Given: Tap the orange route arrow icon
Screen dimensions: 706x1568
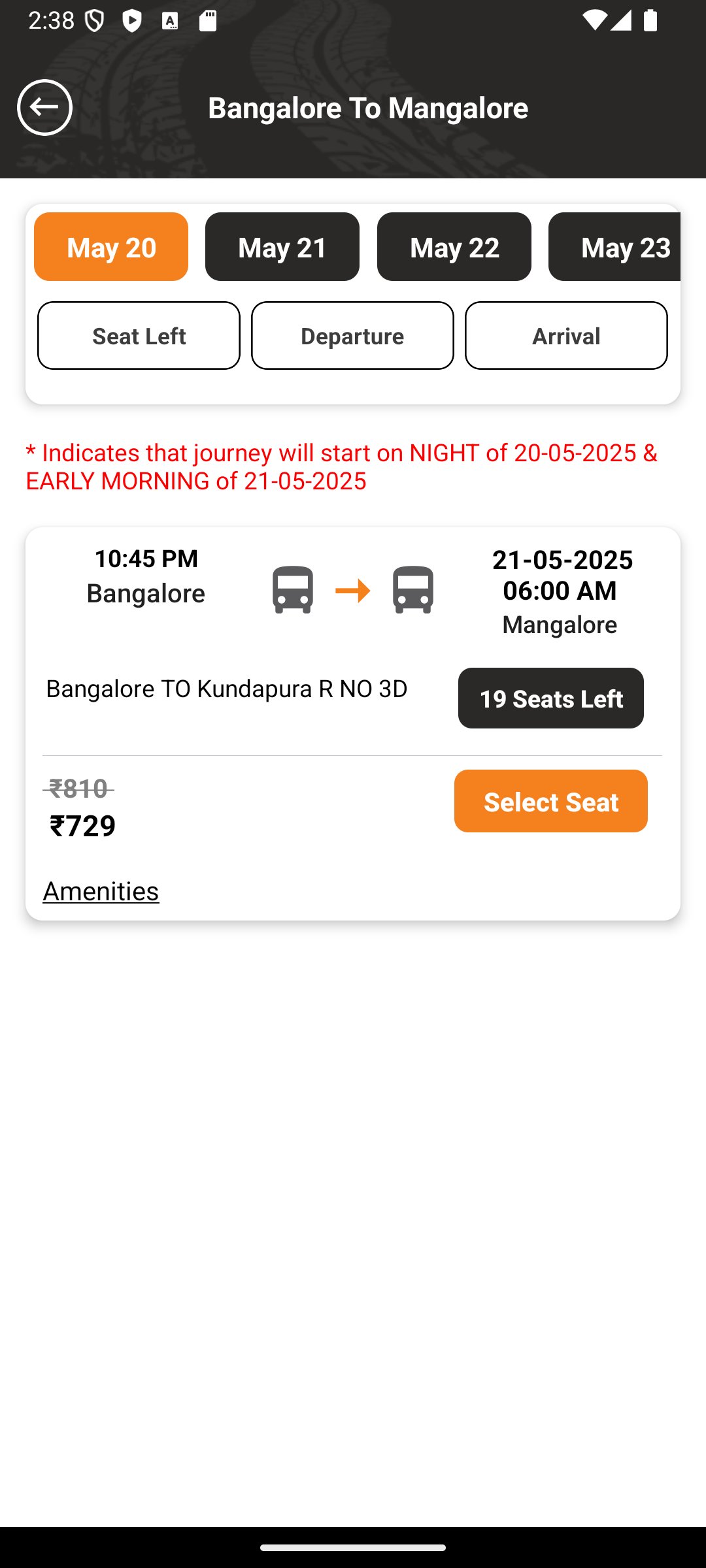Looking at the screenshot, I should tap(352, 591).
